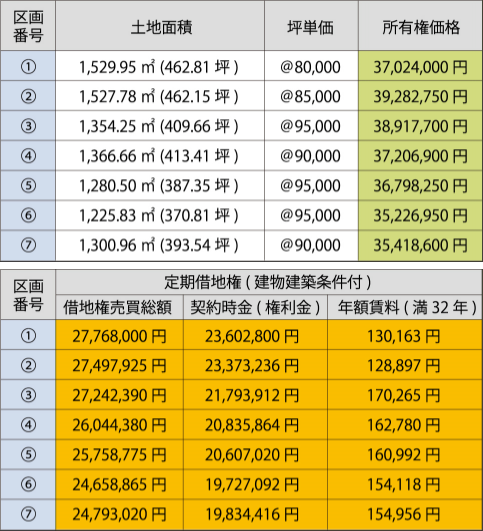
Task: Click key money 21,793,912 円
Action: click(x=255, y=395)
